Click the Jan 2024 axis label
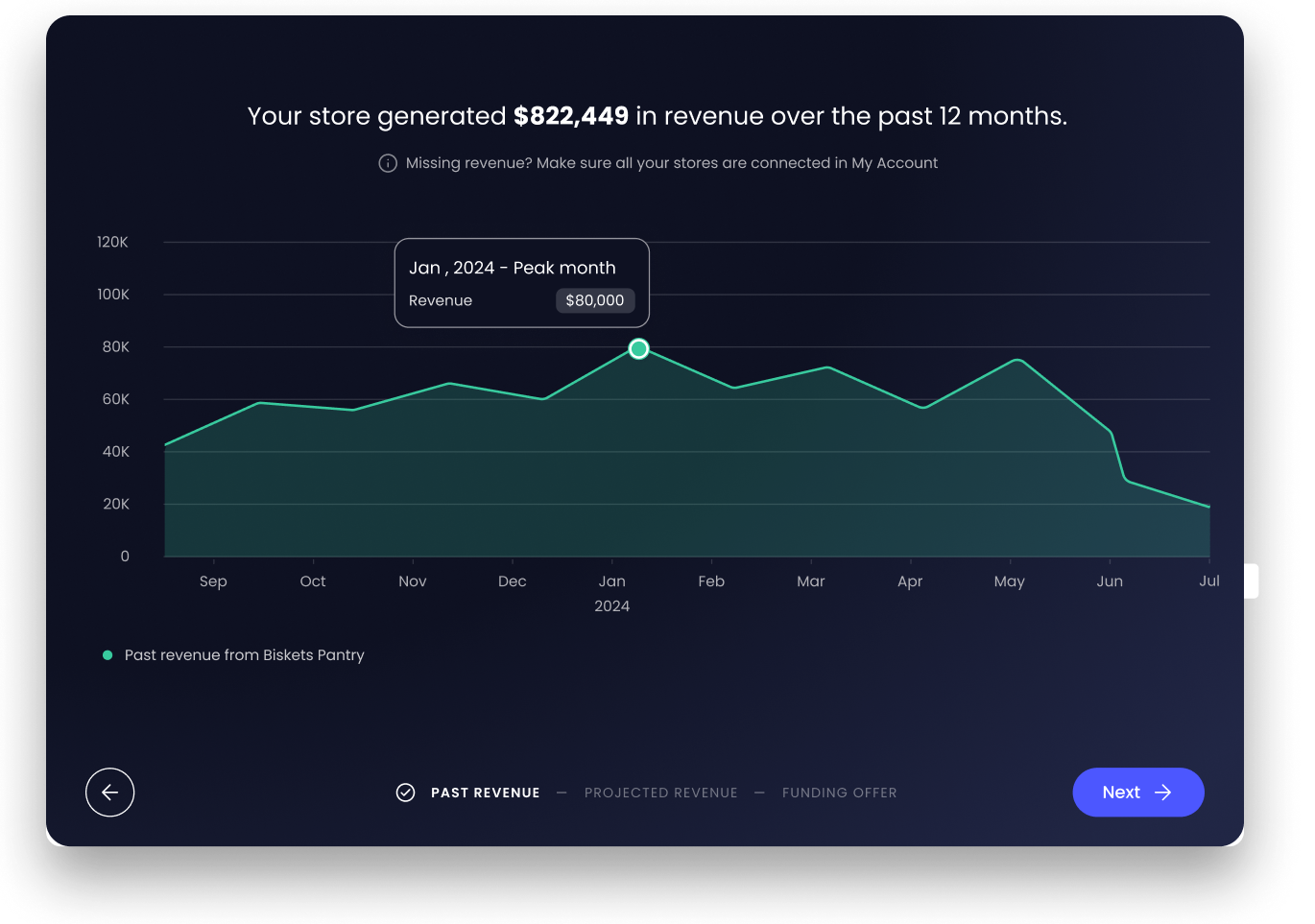Image resolution: width=1315 pixels, height=924 pixels. click(x=612, y=594)
